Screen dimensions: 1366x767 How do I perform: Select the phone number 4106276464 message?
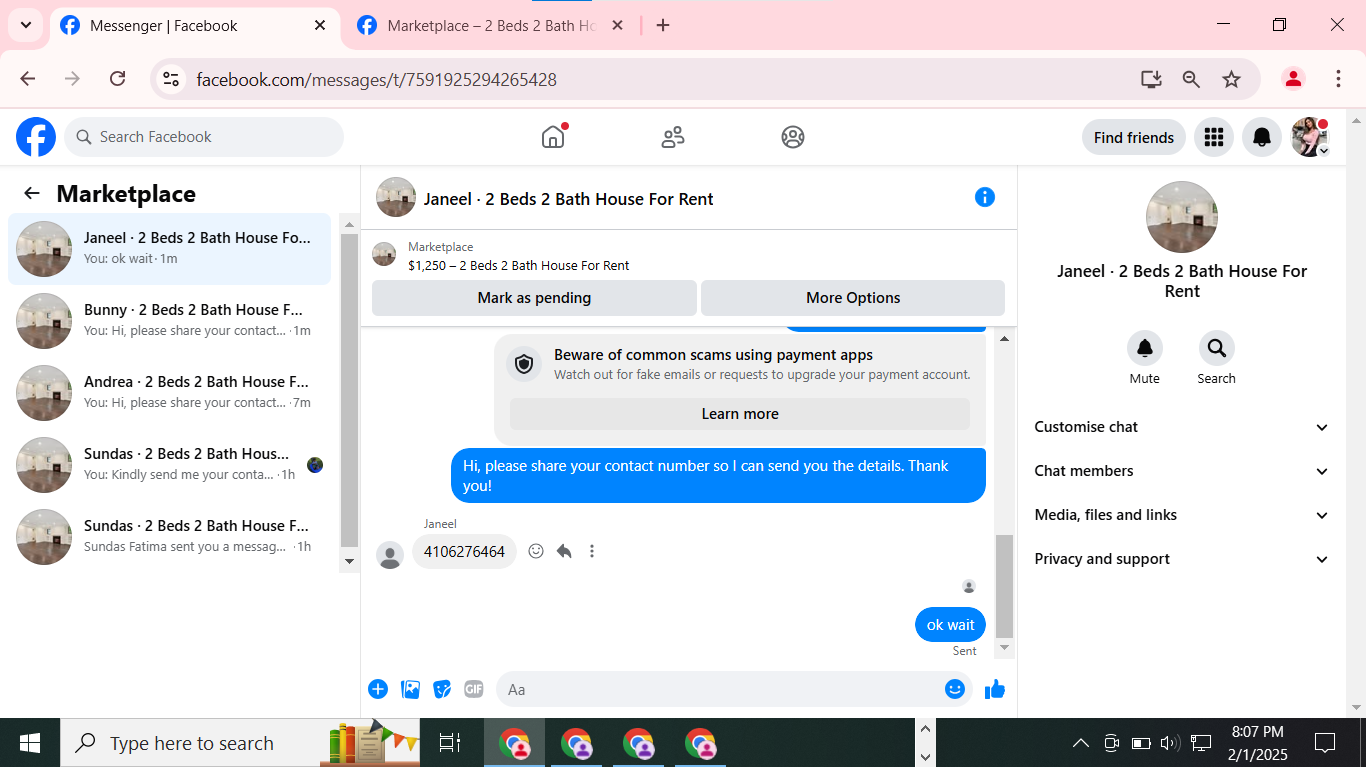point(464,552)
